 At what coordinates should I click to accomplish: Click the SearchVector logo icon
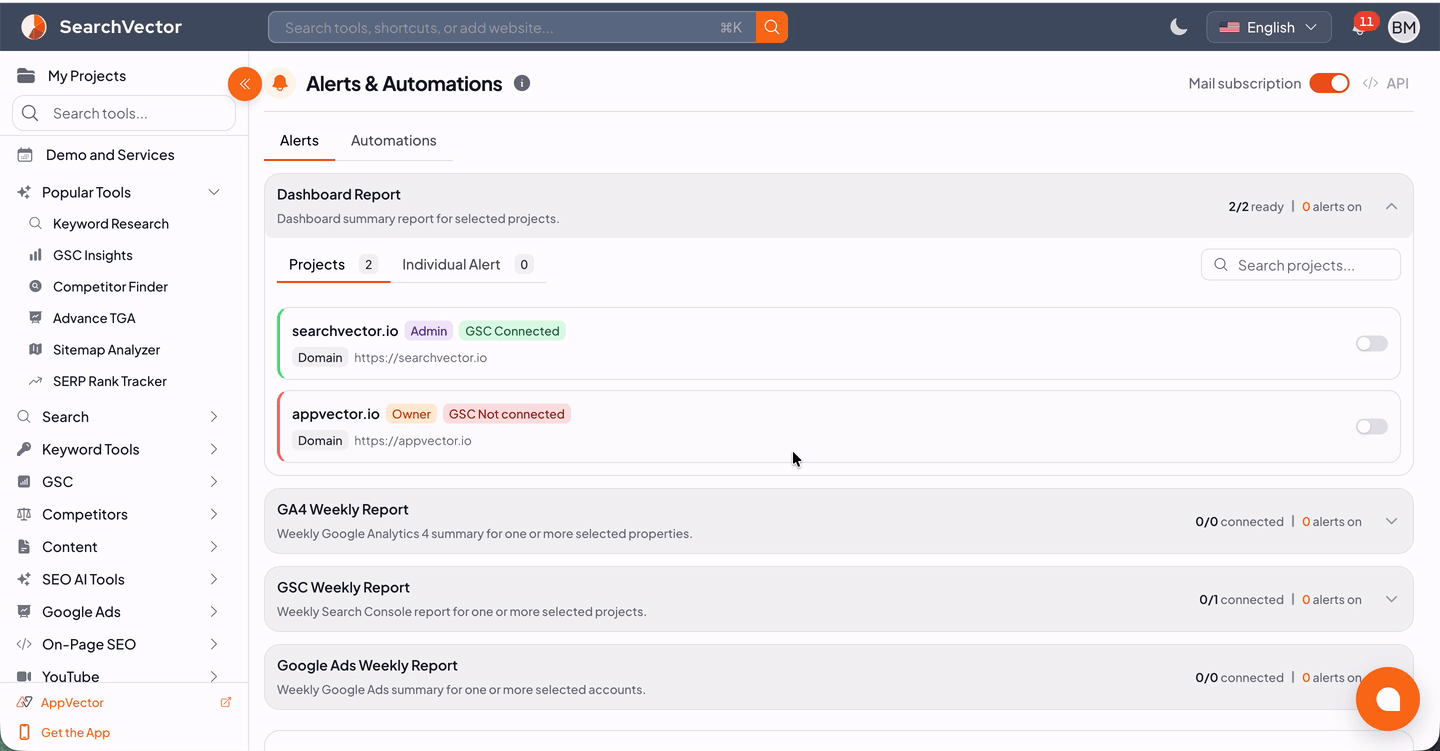(x=34, y=27)
